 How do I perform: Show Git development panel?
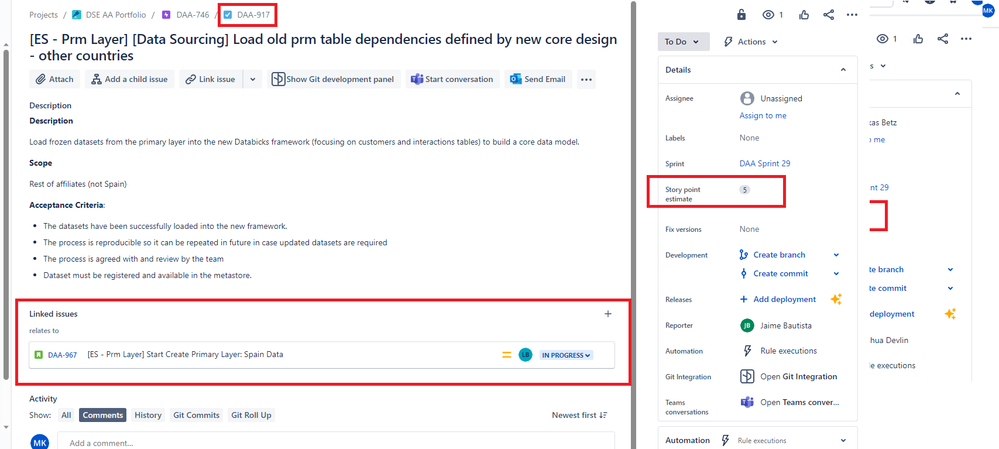[334, 80]
